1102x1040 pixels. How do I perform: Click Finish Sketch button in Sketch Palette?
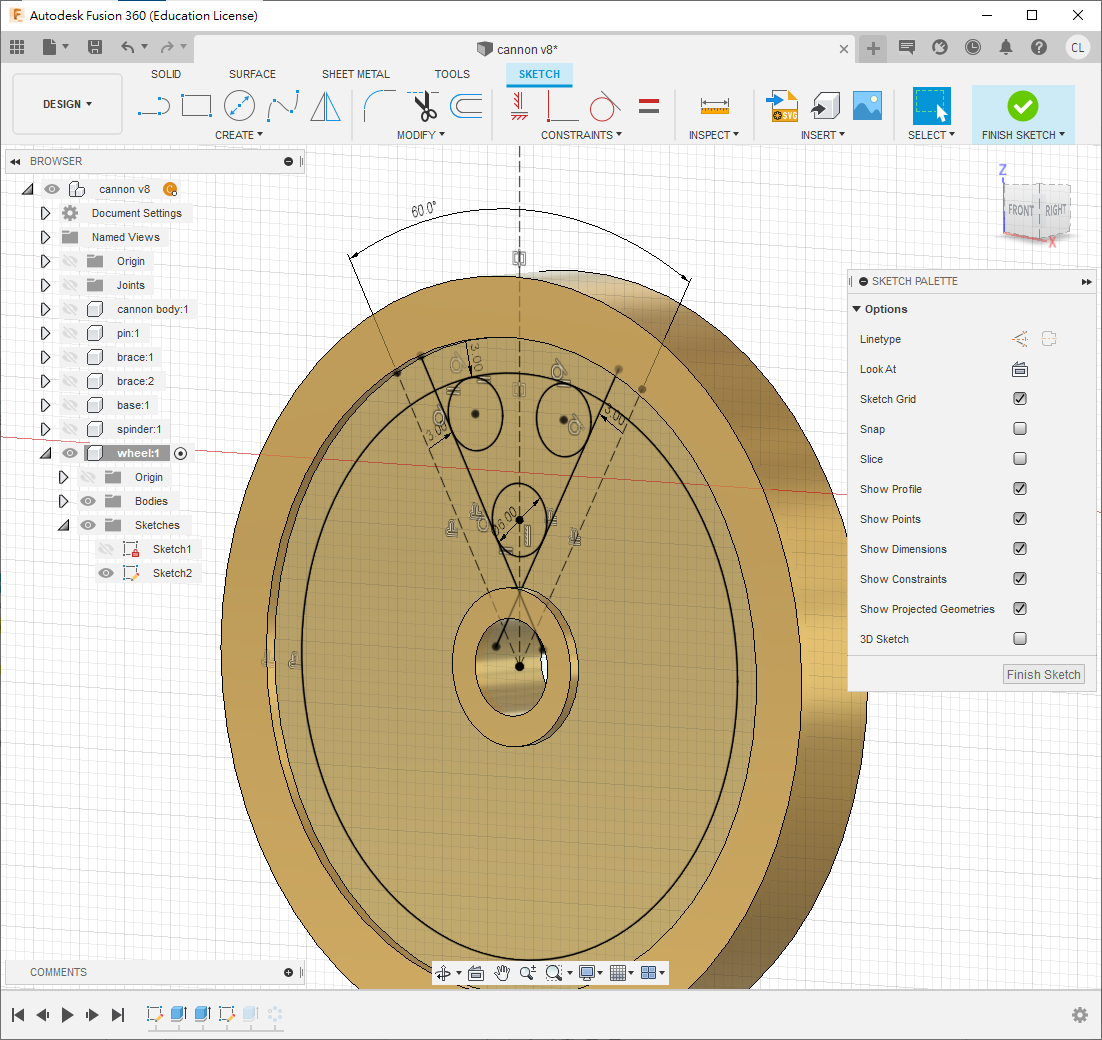tap(1043, 674)
